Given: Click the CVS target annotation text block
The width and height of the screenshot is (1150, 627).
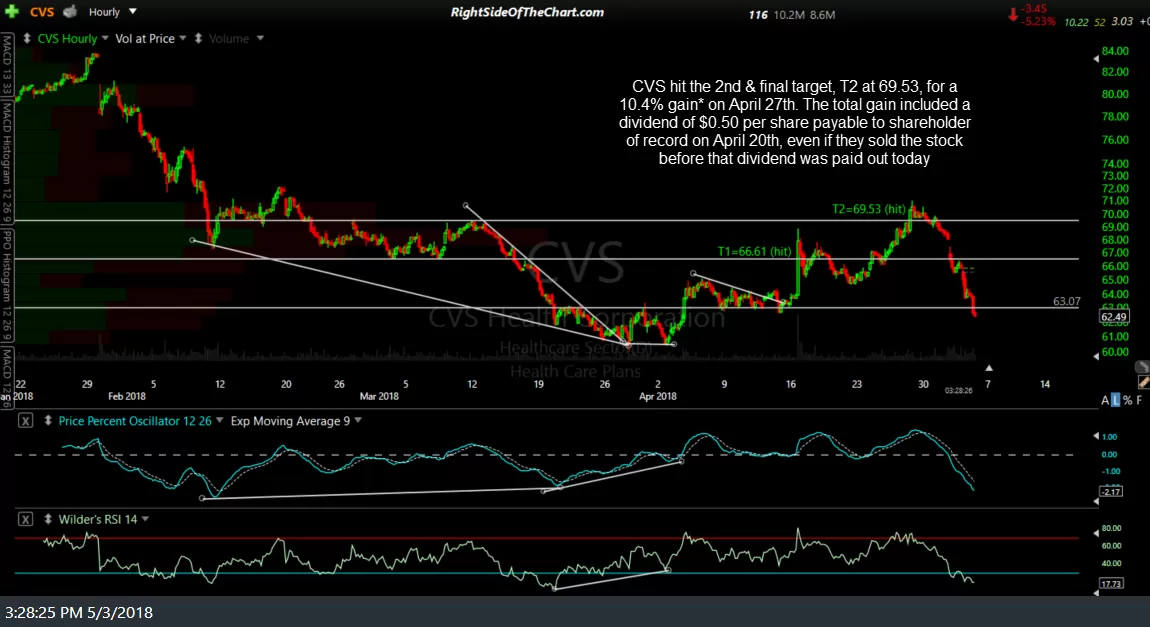Looking at the screenshot, I should pos(794,122).
